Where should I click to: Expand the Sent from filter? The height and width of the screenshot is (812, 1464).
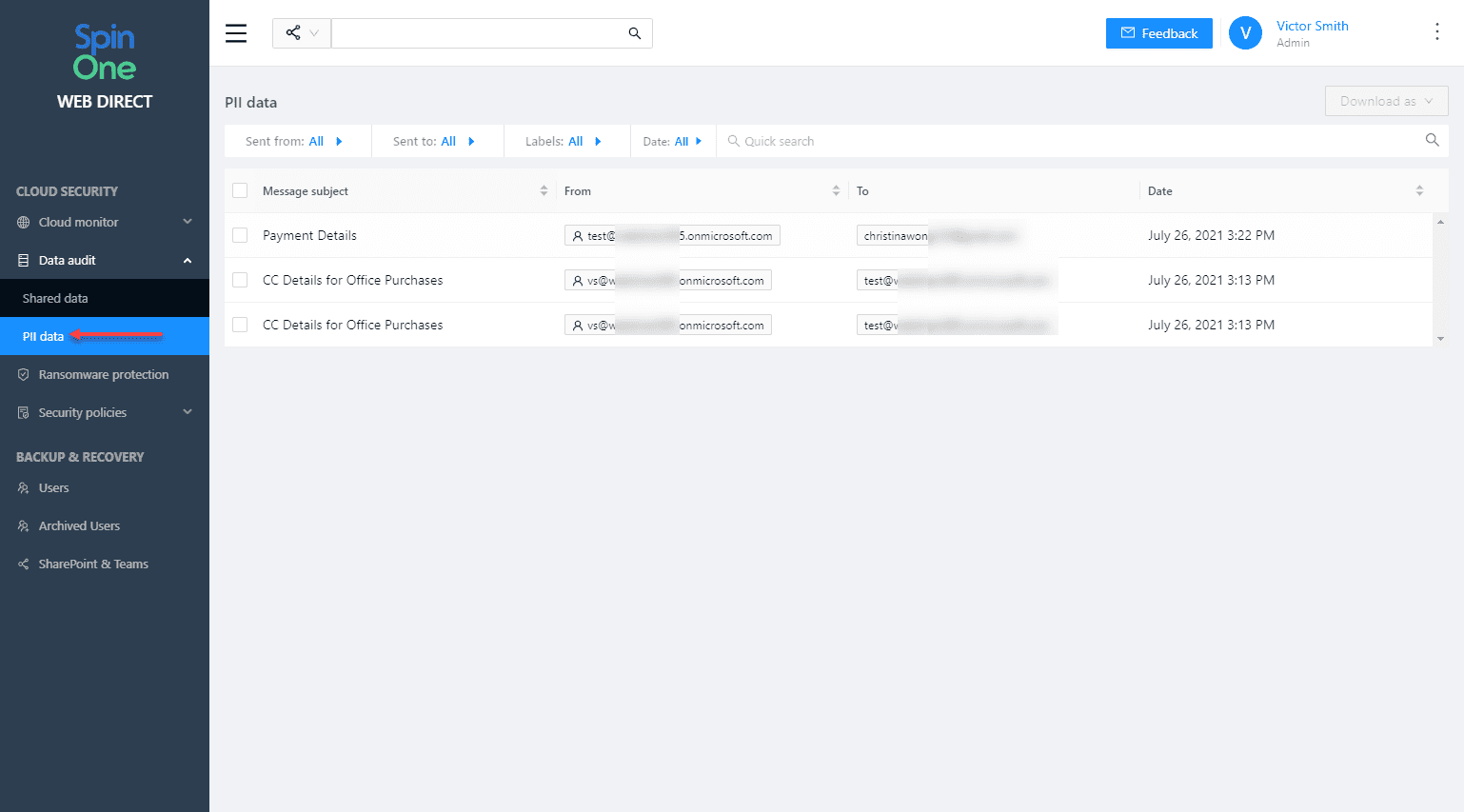(294, 141)
